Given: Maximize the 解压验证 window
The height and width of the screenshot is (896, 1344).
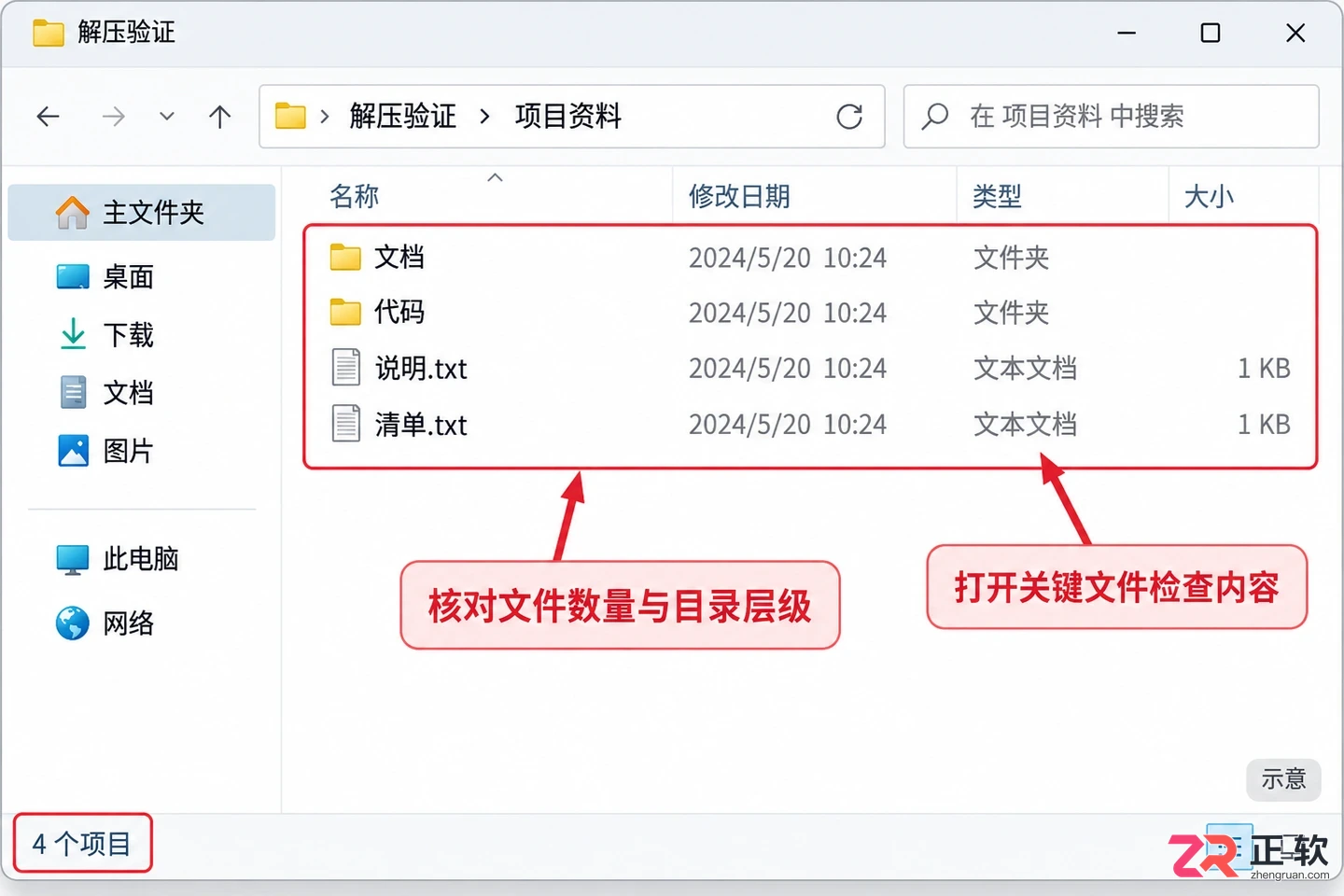Looking at the screenshot, I should (1211, 33).
